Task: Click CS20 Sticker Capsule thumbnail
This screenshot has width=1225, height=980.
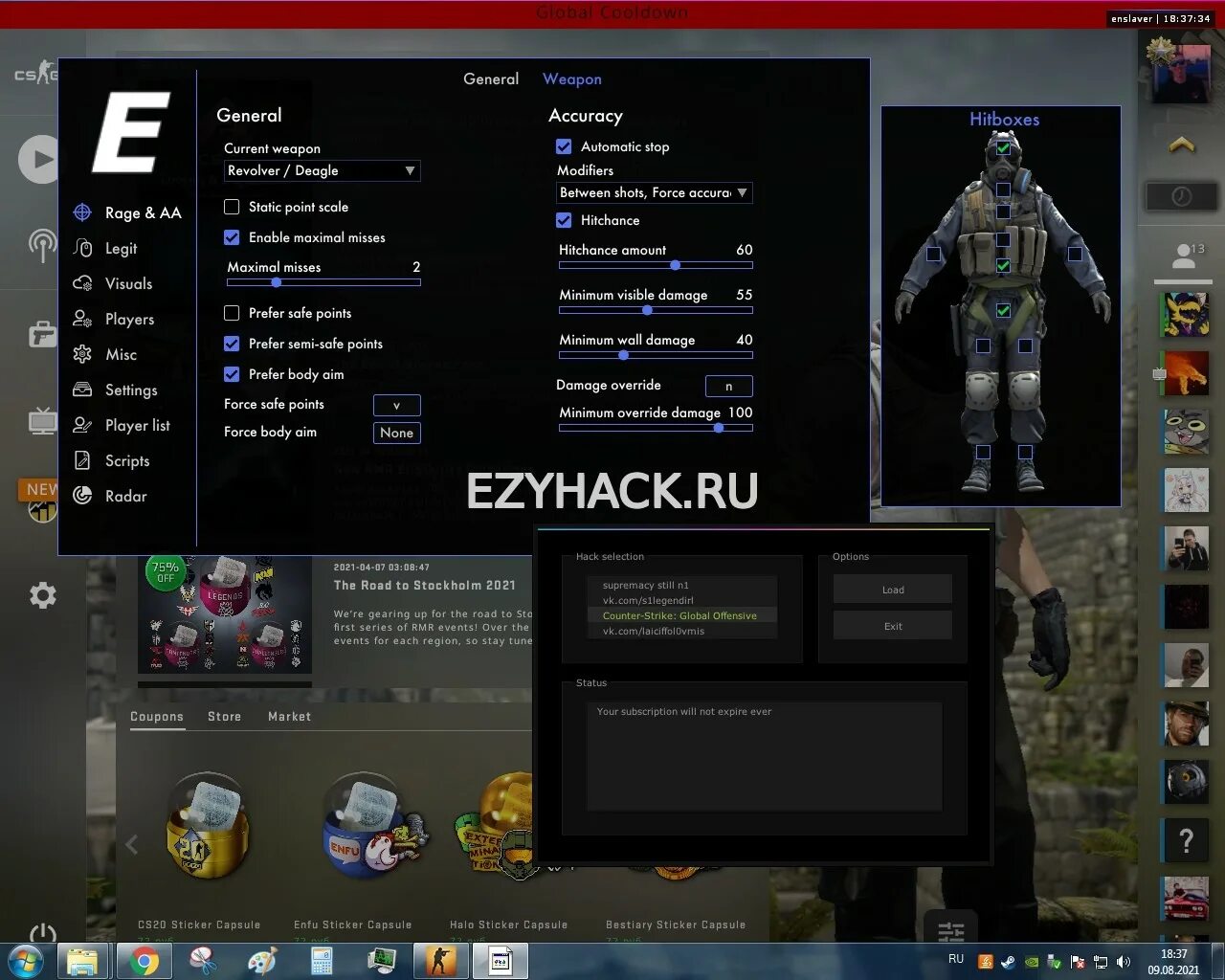Action: (x=207, y=827)
